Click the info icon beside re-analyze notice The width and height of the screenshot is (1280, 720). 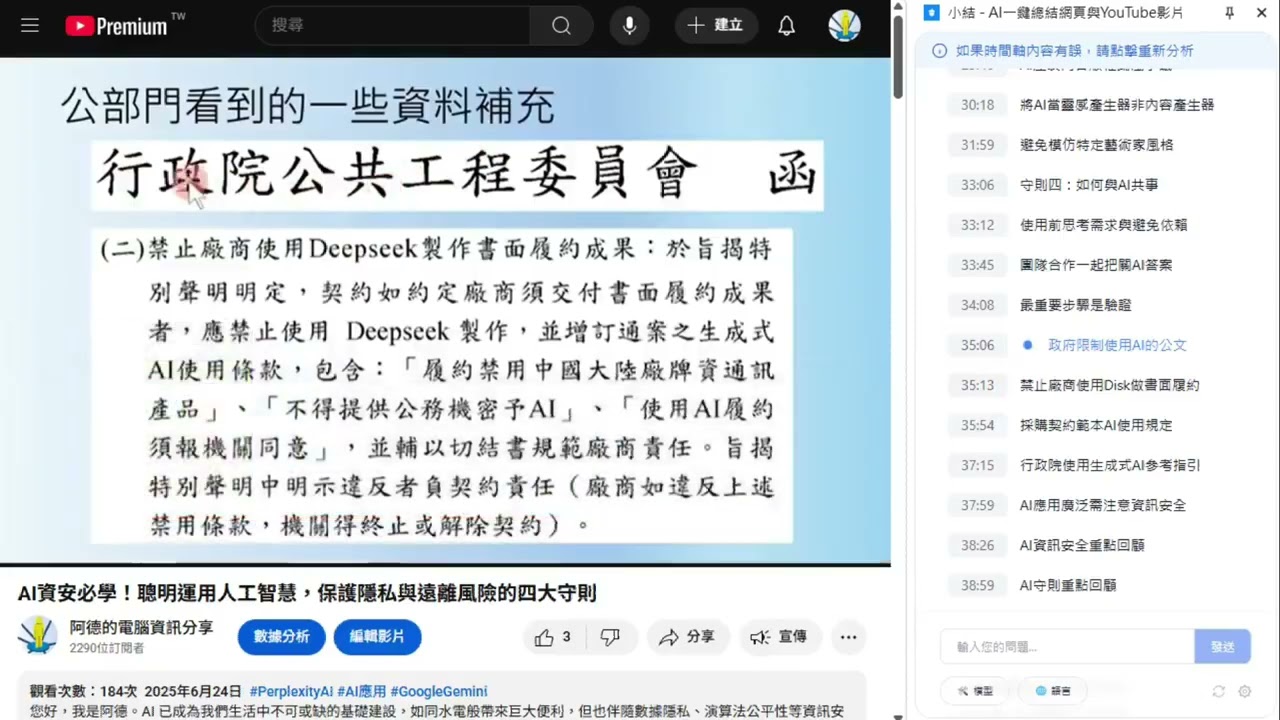pyautogui.click(x=939, y=51)
